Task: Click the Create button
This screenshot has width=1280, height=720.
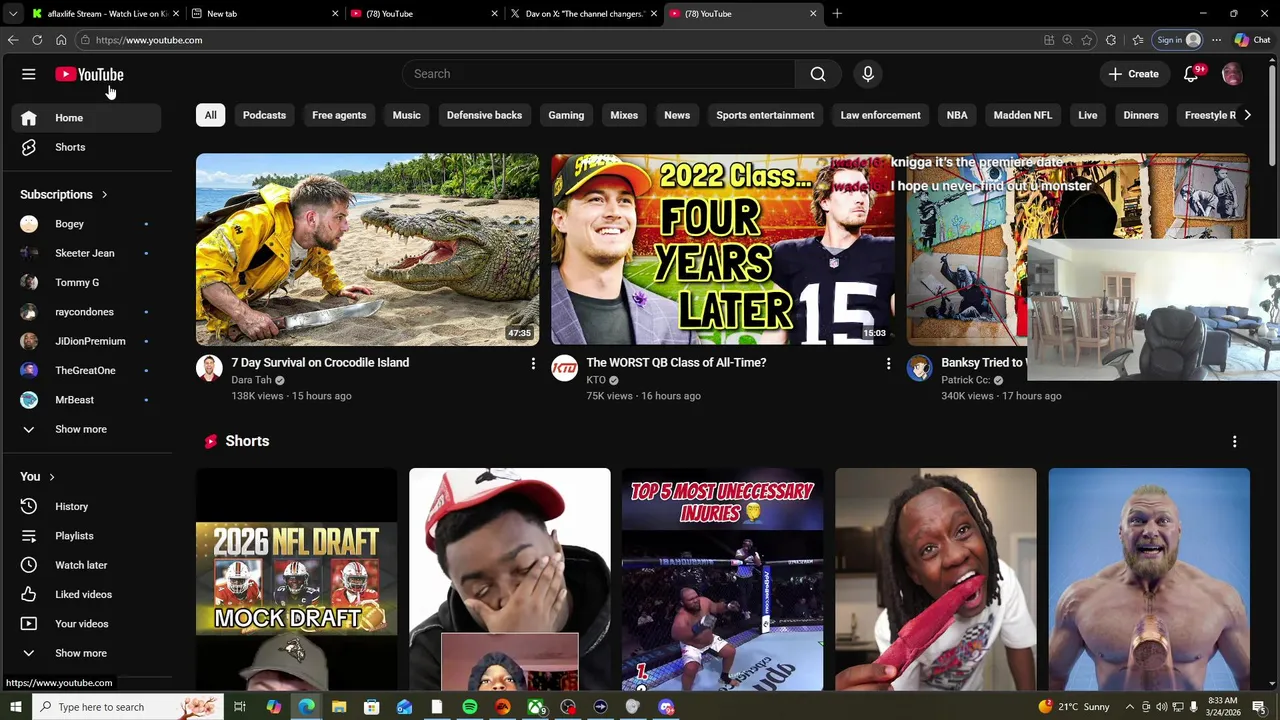Action: coord(1134,74)
